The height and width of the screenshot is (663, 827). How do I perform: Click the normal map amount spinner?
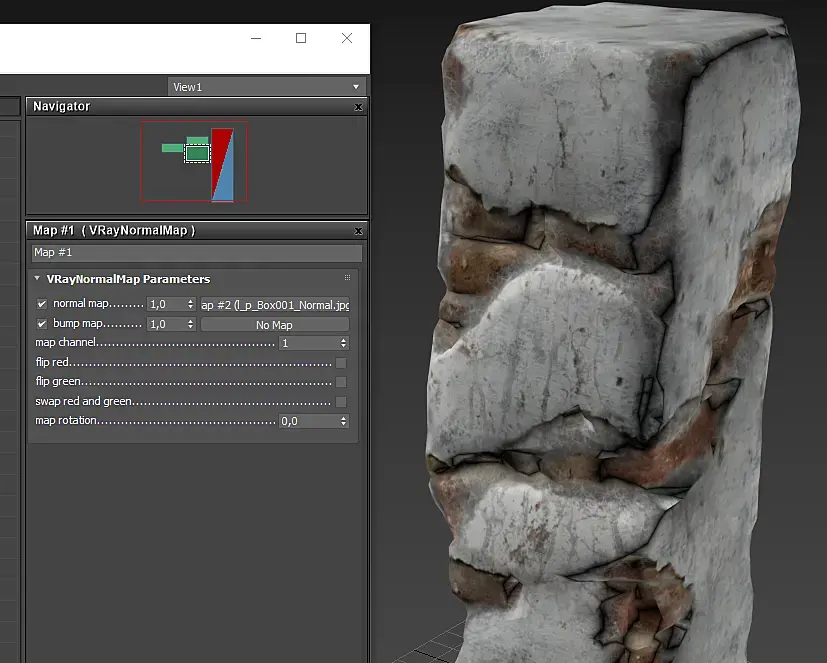pos(190,304)
